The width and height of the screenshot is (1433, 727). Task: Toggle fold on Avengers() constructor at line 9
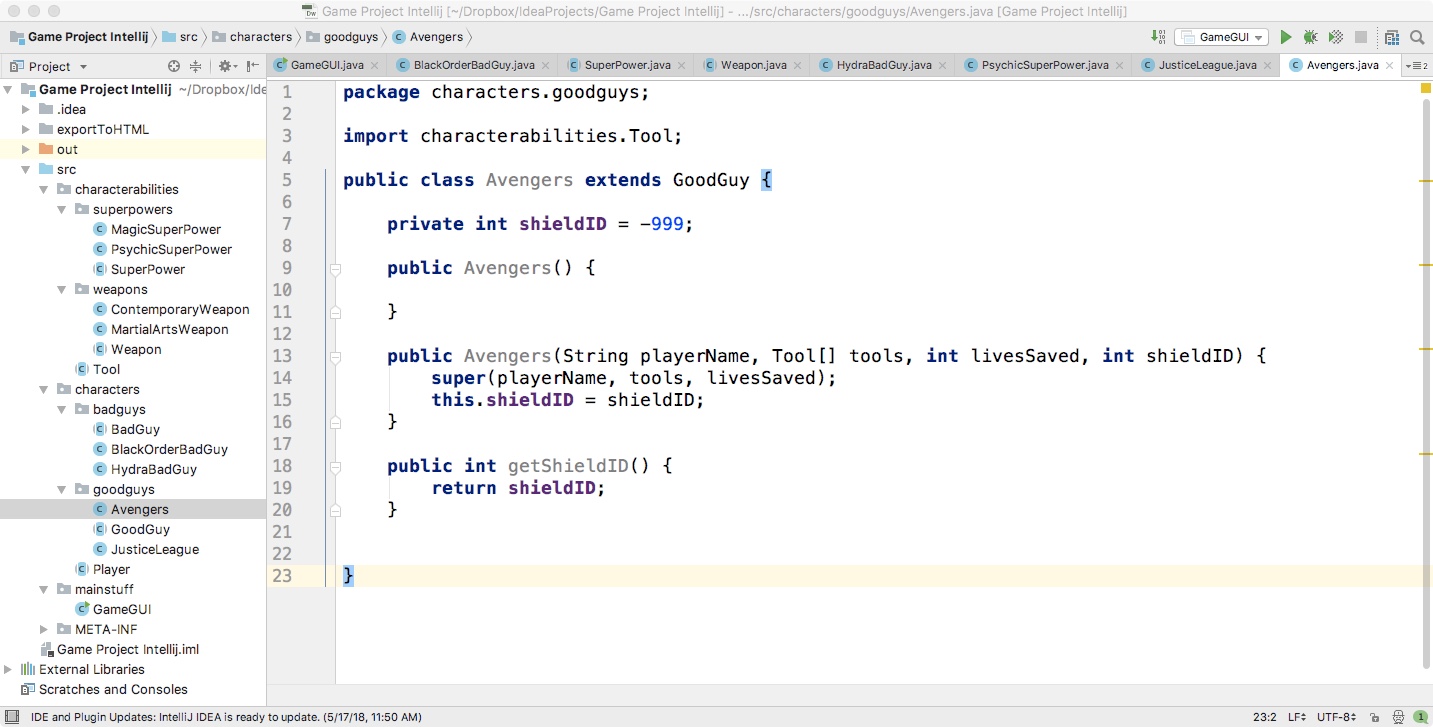point(335,269)
